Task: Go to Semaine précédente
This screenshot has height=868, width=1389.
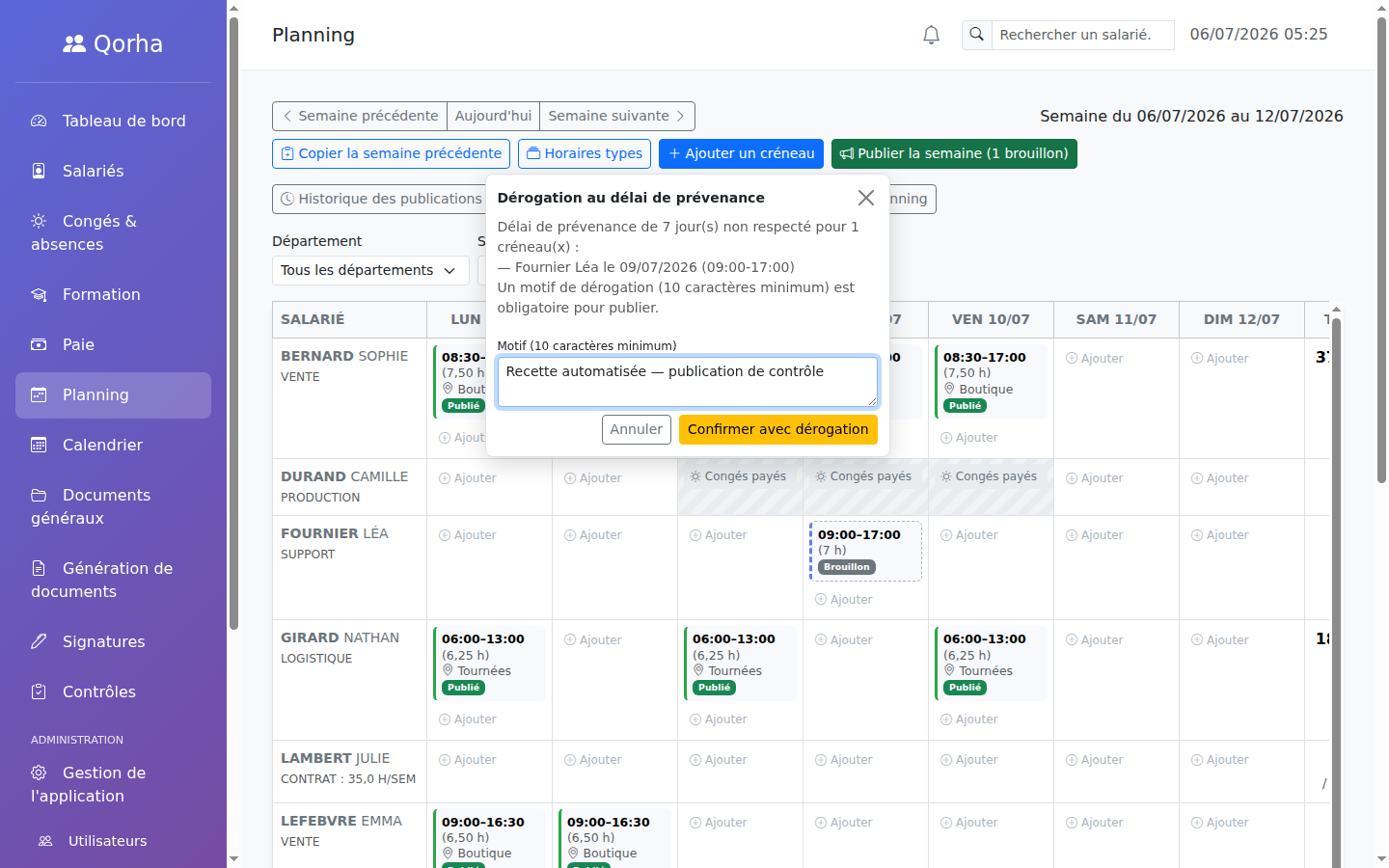Action: pyautogui.click(x=360, y=116)
